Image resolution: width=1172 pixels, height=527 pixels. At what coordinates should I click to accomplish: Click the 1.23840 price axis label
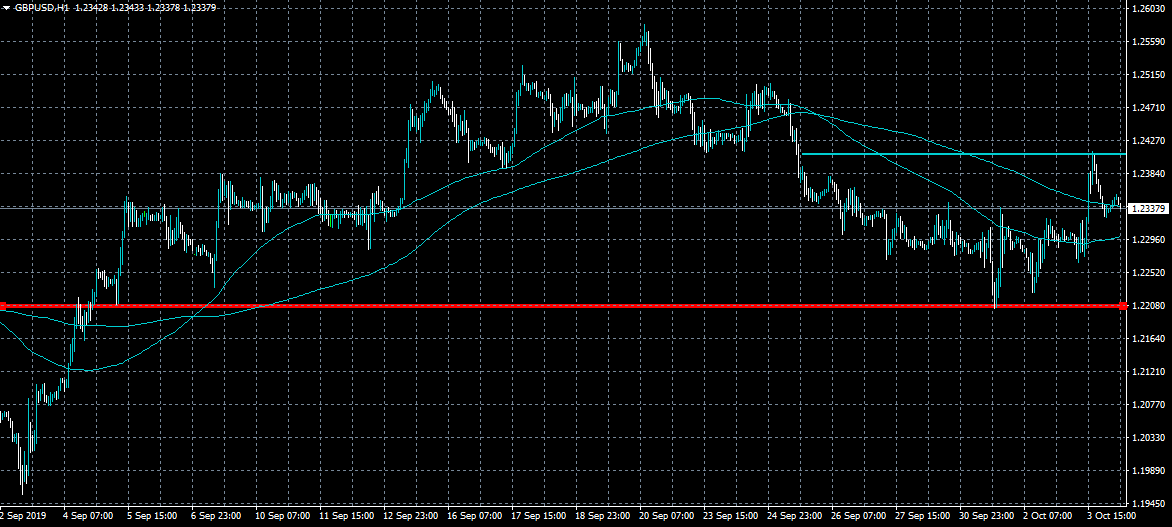1148,173
